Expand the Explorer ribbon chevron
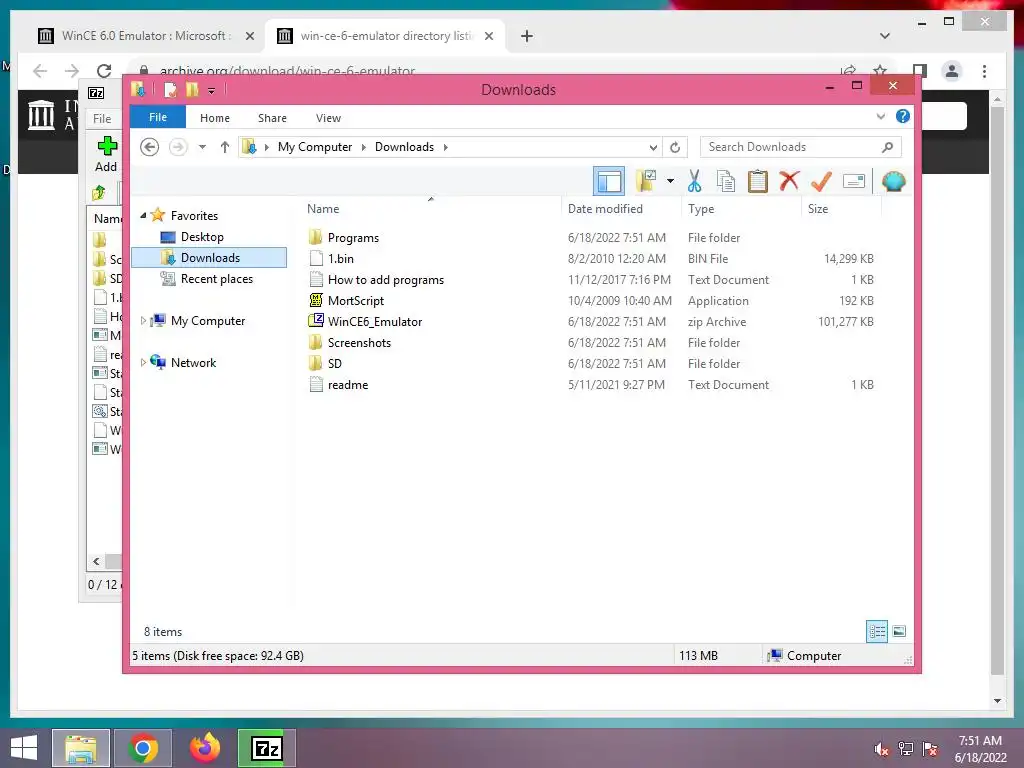This screenshot has width=1024, height=768. point(880,116)
